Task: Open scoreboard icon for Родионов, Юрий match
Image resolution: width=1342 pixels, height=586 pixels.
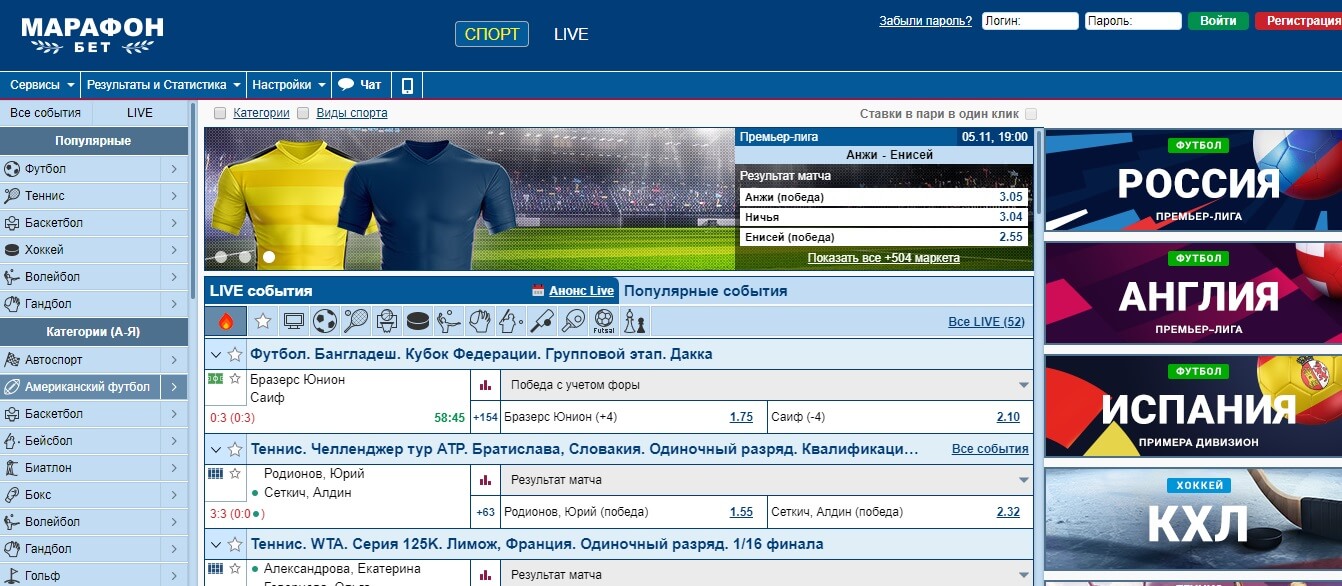Action: click(215, 474)
